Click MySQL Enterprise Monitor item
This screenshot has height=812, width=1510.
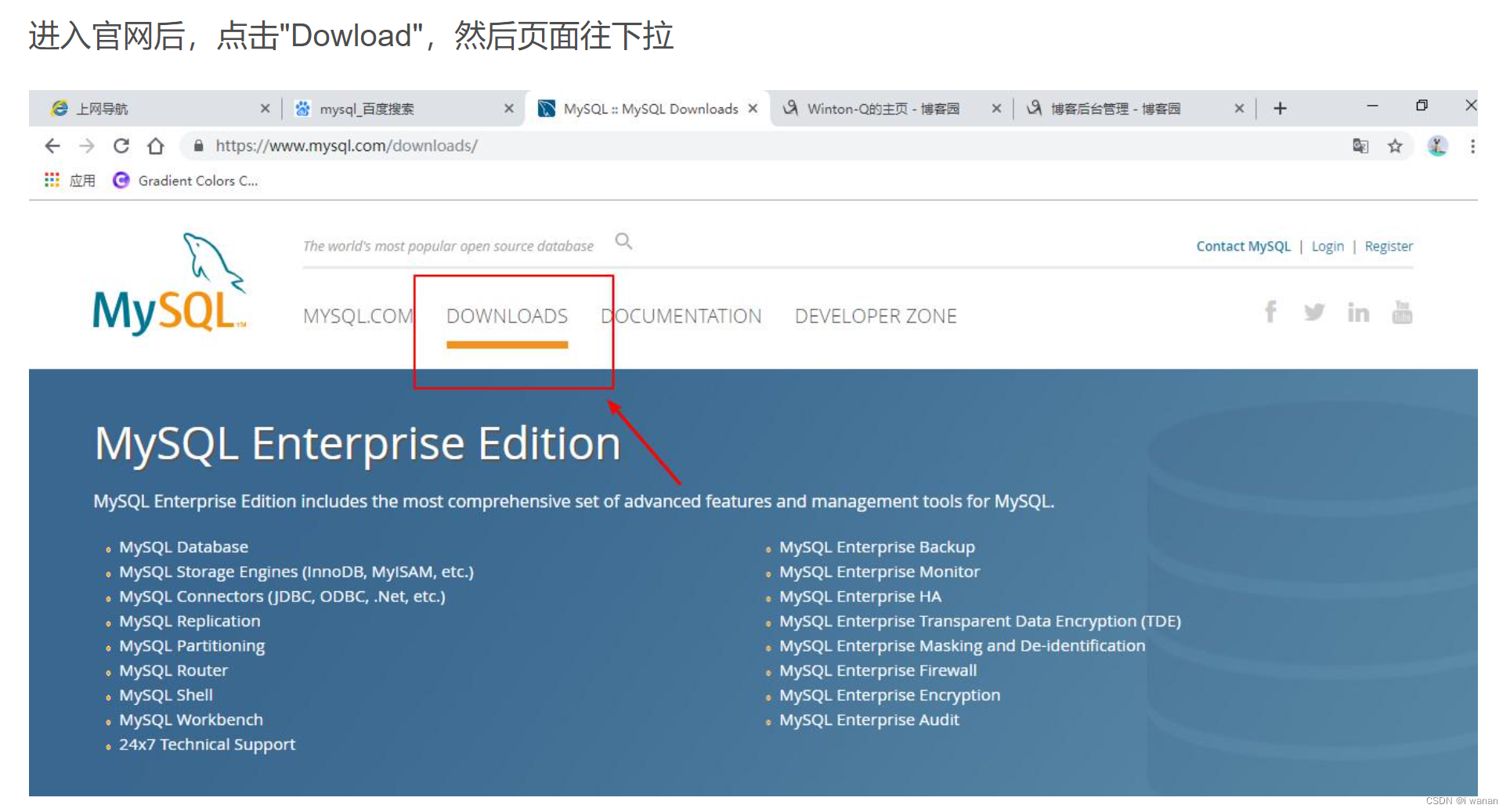(880, 572)
